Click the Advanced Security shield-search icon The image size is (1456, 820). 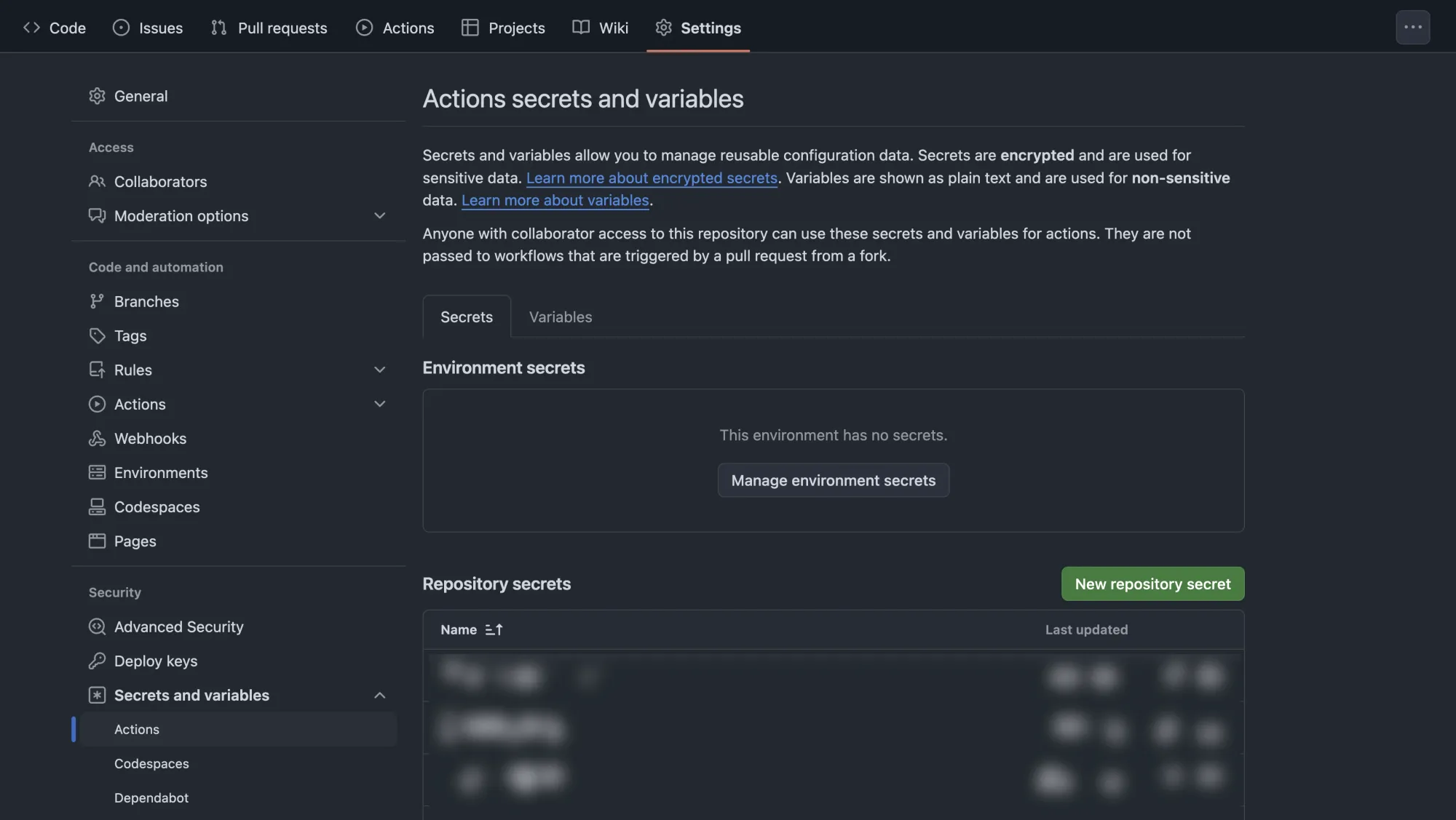pos(97,626)
